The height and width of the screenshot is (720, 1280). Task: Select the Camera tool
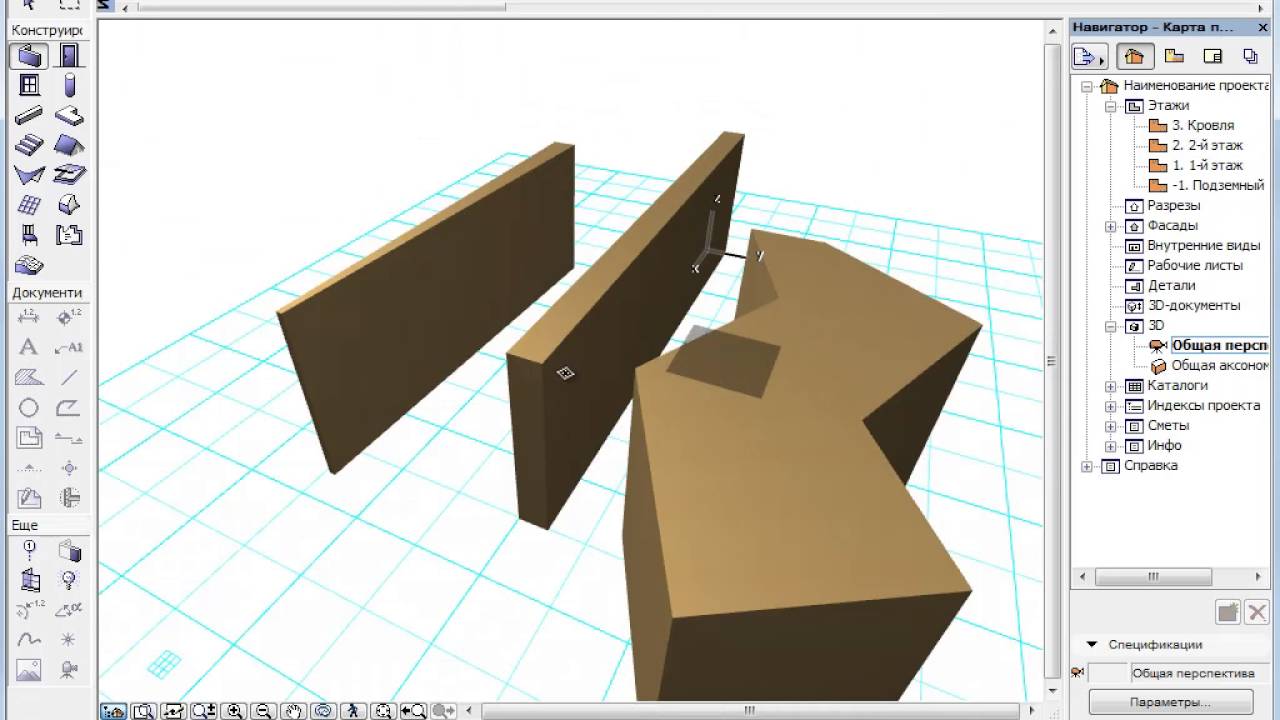click(x=69, y=669)
